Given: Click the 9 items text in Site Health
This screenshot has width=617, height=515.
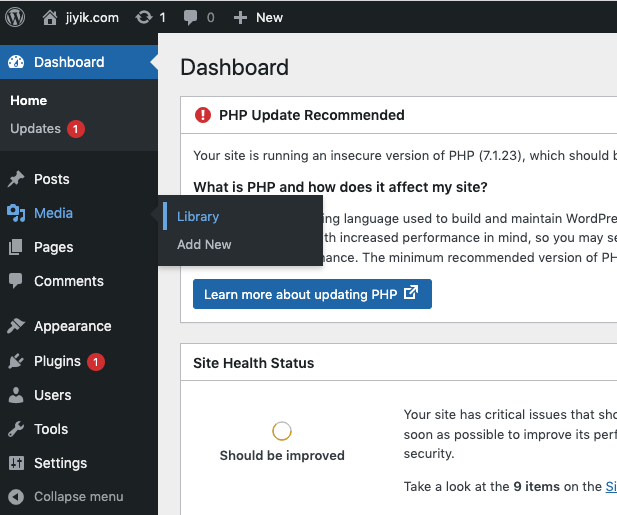Looking at the screenshot, I should tap(536, 486).
